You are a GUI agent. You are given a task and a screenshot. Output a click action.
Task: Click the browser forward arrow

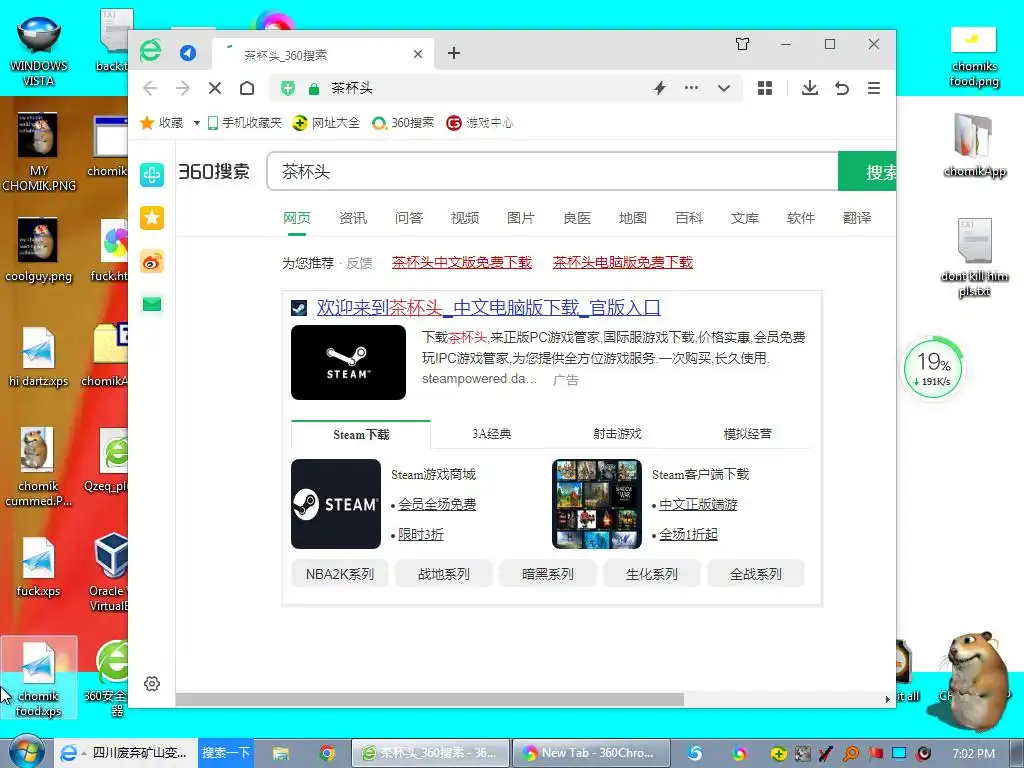click(x=183, y=88)
